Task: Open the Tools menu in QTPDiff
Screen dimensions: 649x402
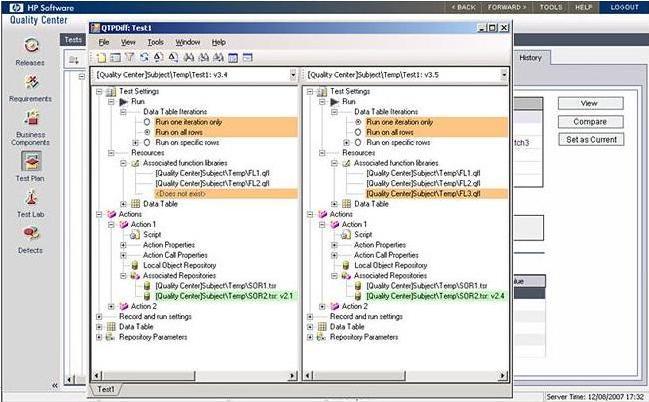Action: tap(156, 42)
